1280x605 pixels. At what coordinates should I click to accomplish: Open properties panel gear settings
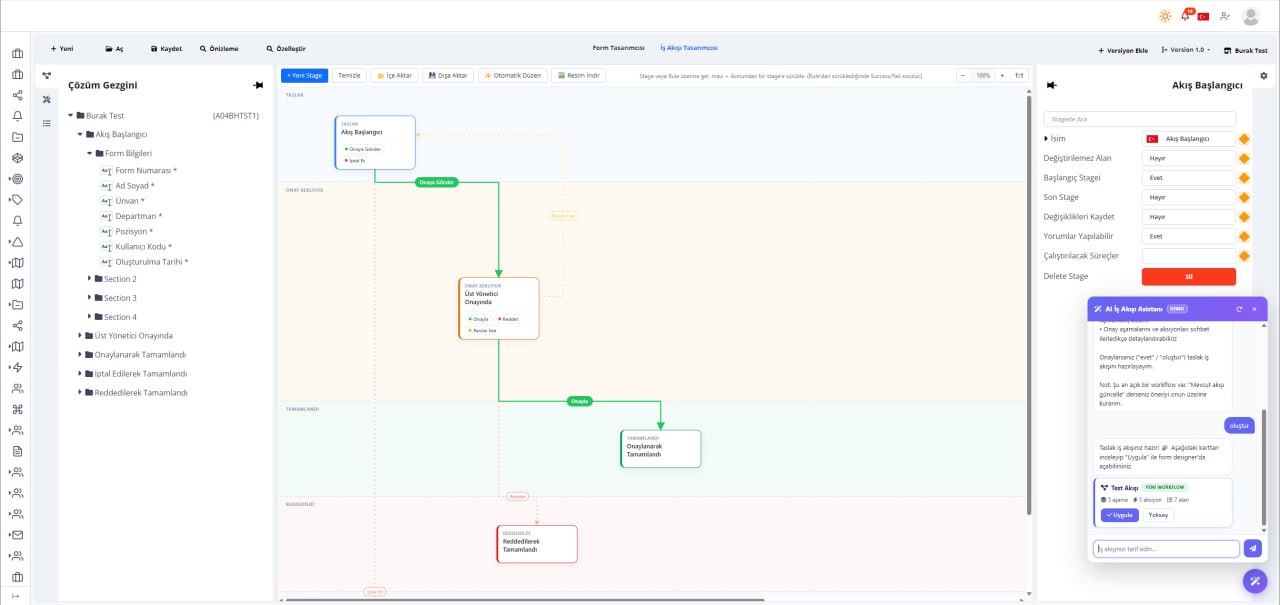click(1264, 76)
